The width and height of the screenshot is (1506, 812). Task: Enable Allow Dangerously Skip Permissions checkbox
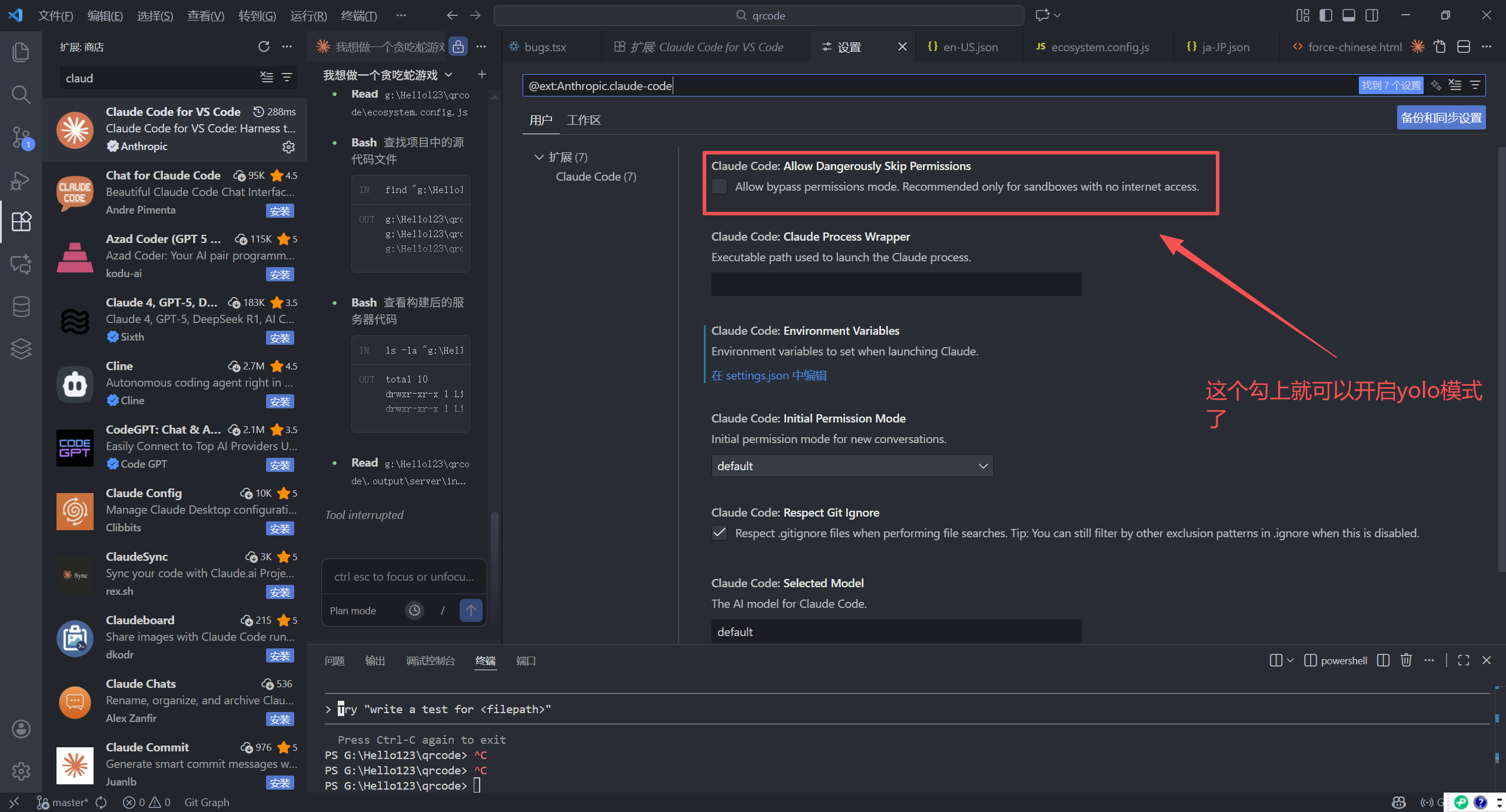pos(719,187)
